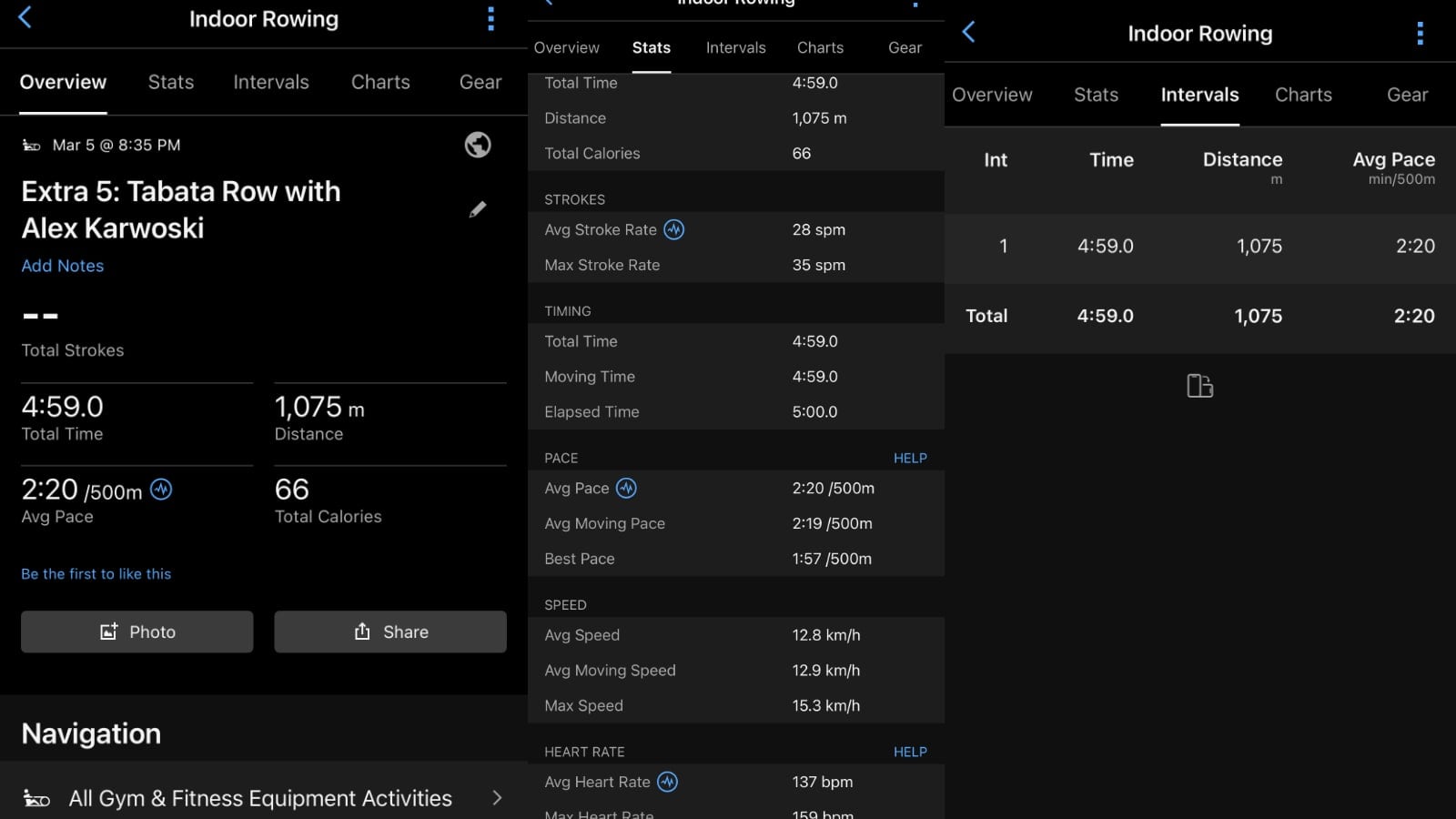The width and height of the screenshot is (1456, 819).
Task: Tap the back arrow on left Indoor Rowing screen
Action: click(x=25, y=17)
